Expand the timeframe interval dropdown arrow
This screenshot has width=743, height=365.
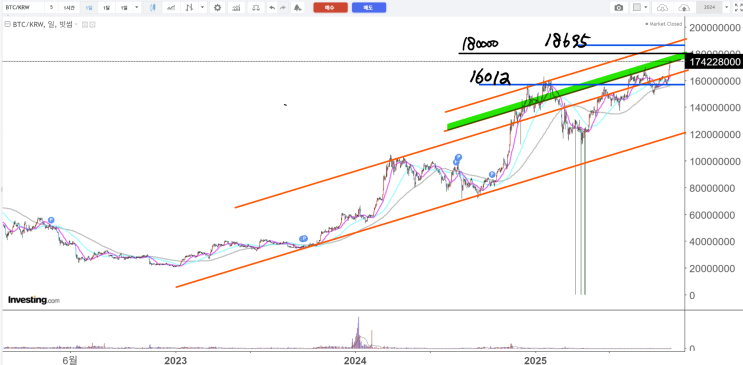point(136,8)
